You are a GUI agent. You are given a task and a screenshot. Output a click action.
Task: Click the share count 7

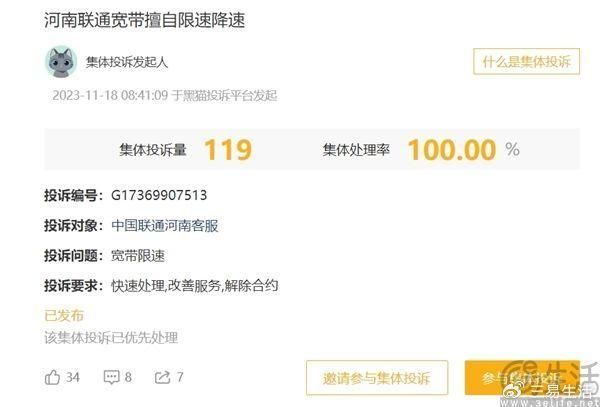point(179,378)
